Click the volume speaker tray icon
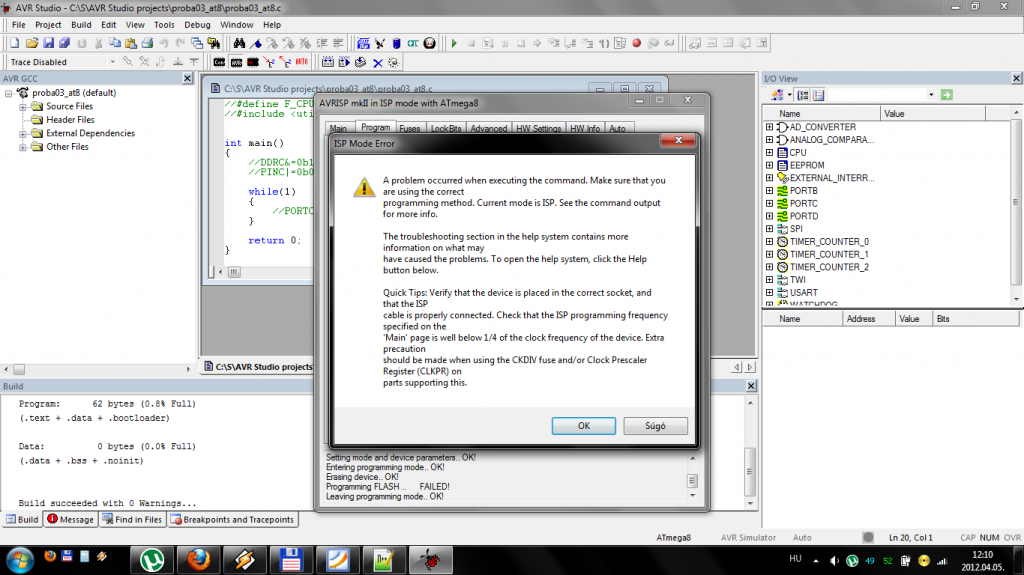The width and height of the screenshot is (1024, 575). (x=834, y=561)
